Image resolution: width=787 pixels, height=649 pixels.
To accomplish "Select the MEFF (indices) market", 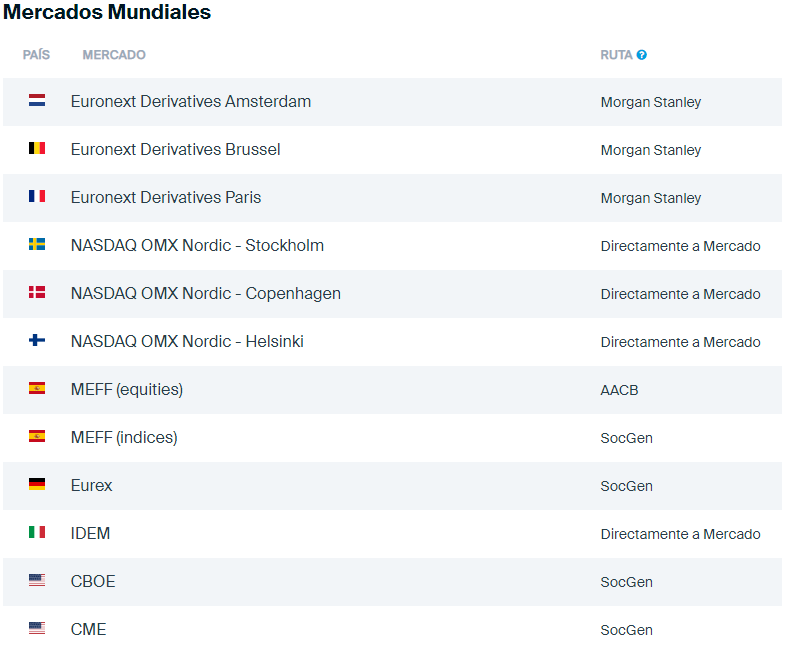I will point(124,437).
